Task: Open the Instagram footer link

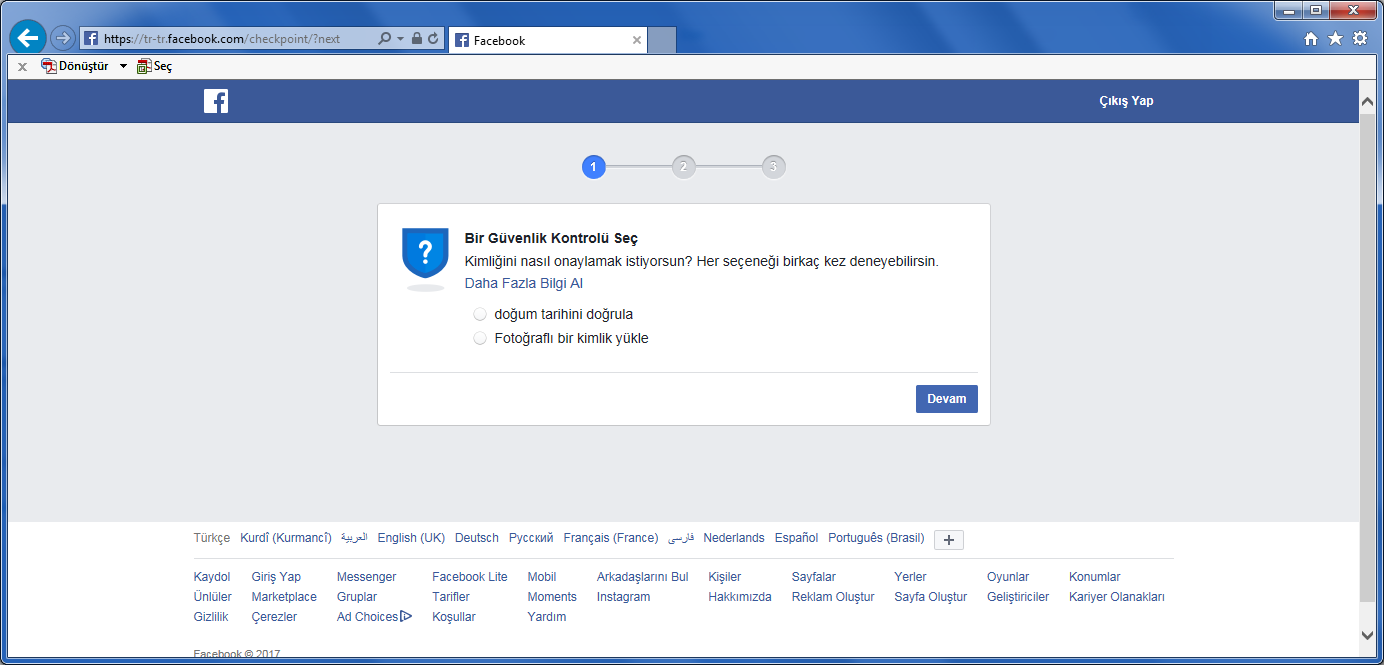Action: click(623, 597)
